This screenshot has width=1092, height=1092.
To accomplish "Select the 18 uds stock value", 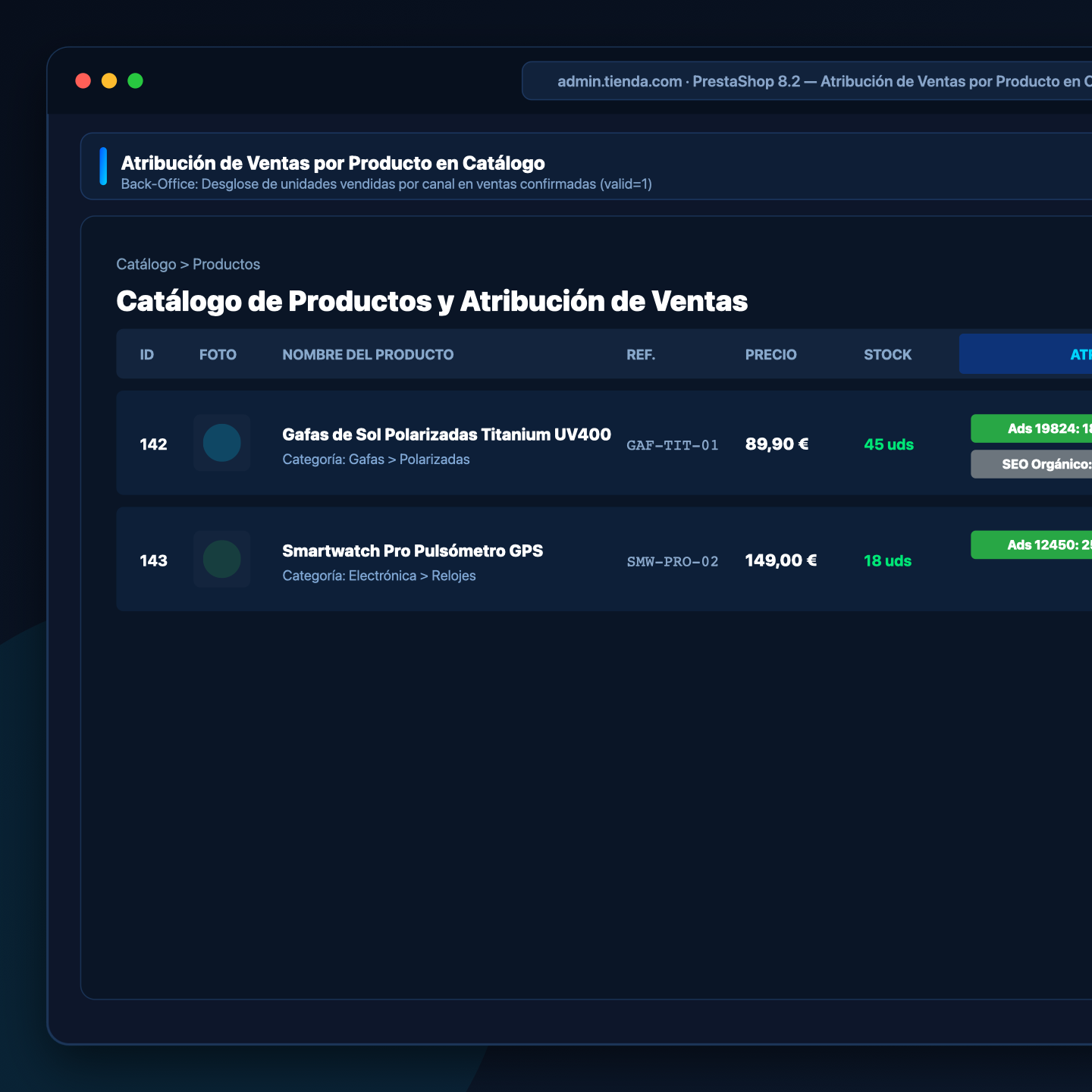I will click(887, 560).
